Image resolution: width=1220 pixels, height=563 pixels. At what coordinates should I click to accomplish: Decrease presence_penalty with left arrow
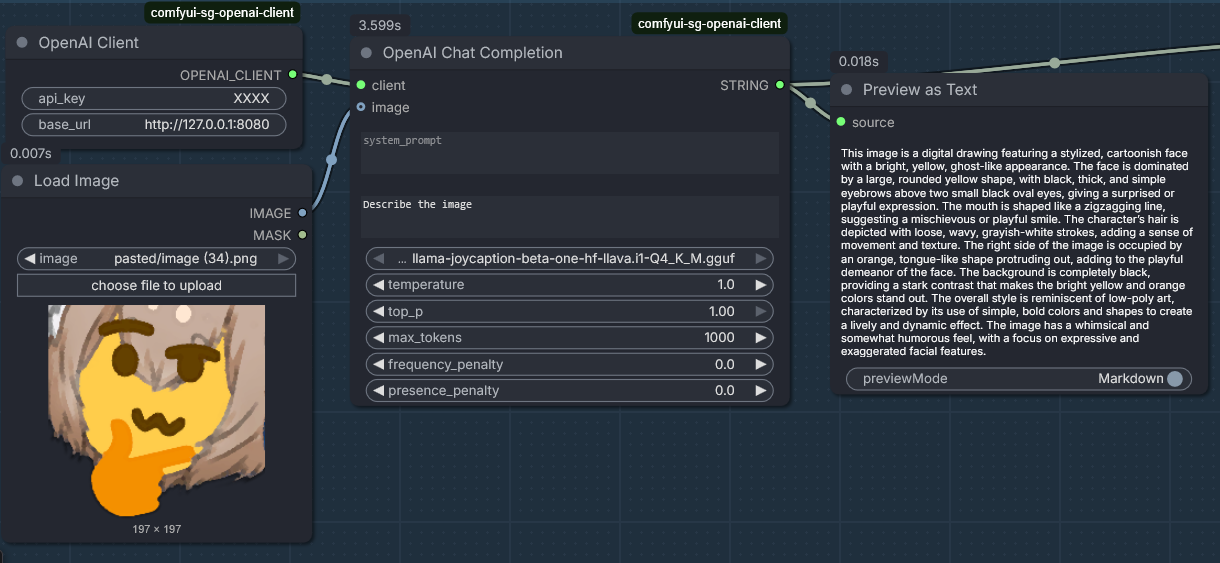click(379, 390)
